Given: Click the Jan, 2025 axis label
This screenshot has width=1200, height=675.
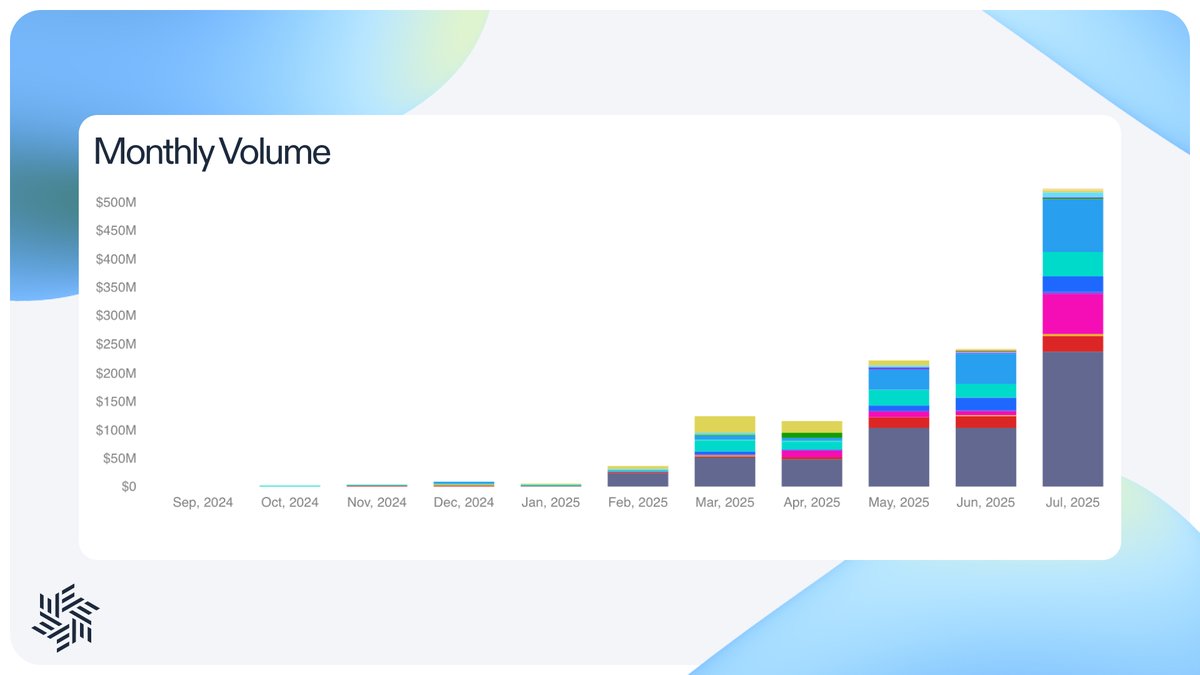Looking at the screenshot, I should [550, 502].
